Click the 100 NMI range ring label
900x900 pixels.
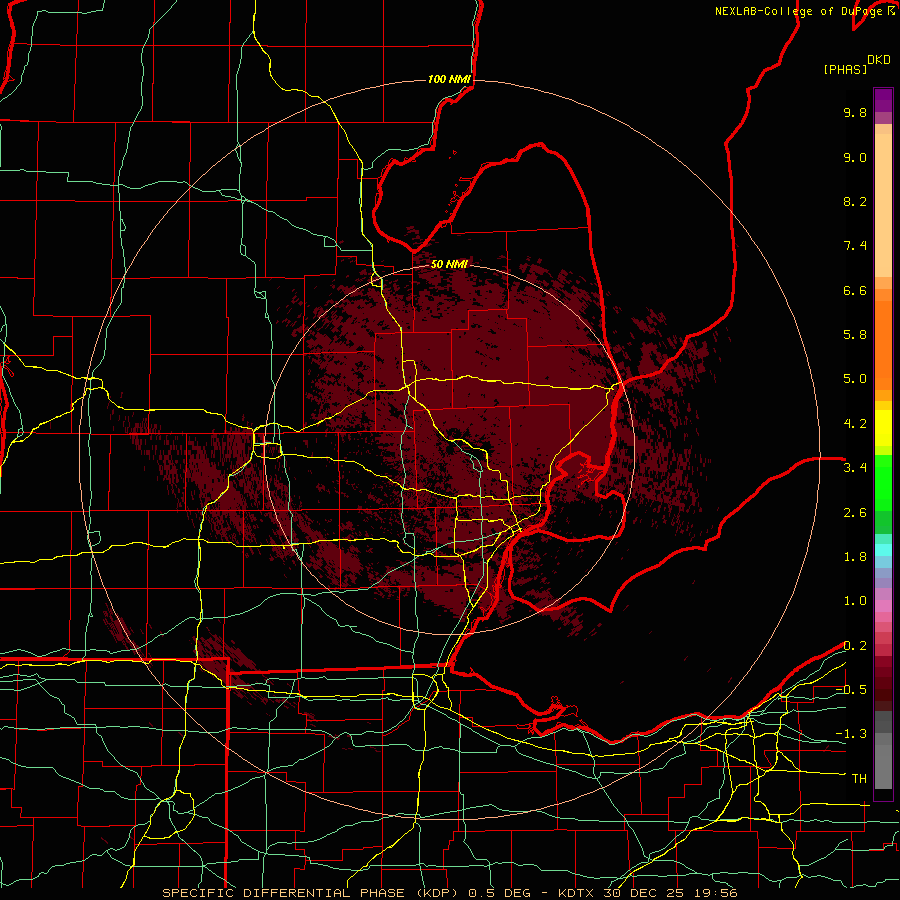[x=449, y=79]
